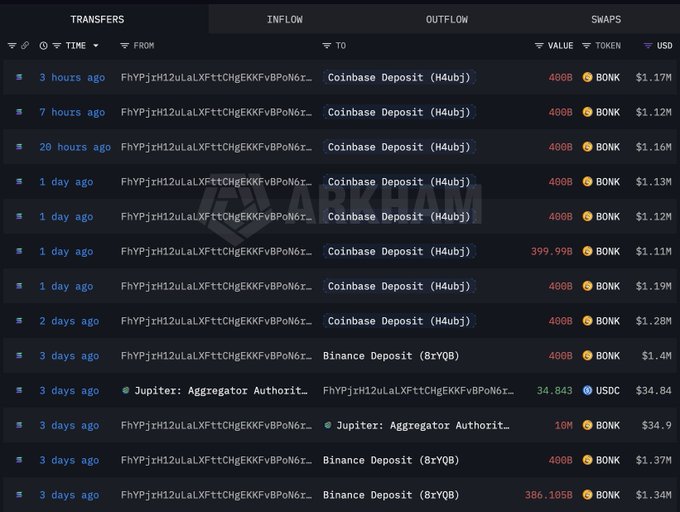Click Jupiter icon in the TO column
This screenshot has width=680, height=512.
(328, 425)
